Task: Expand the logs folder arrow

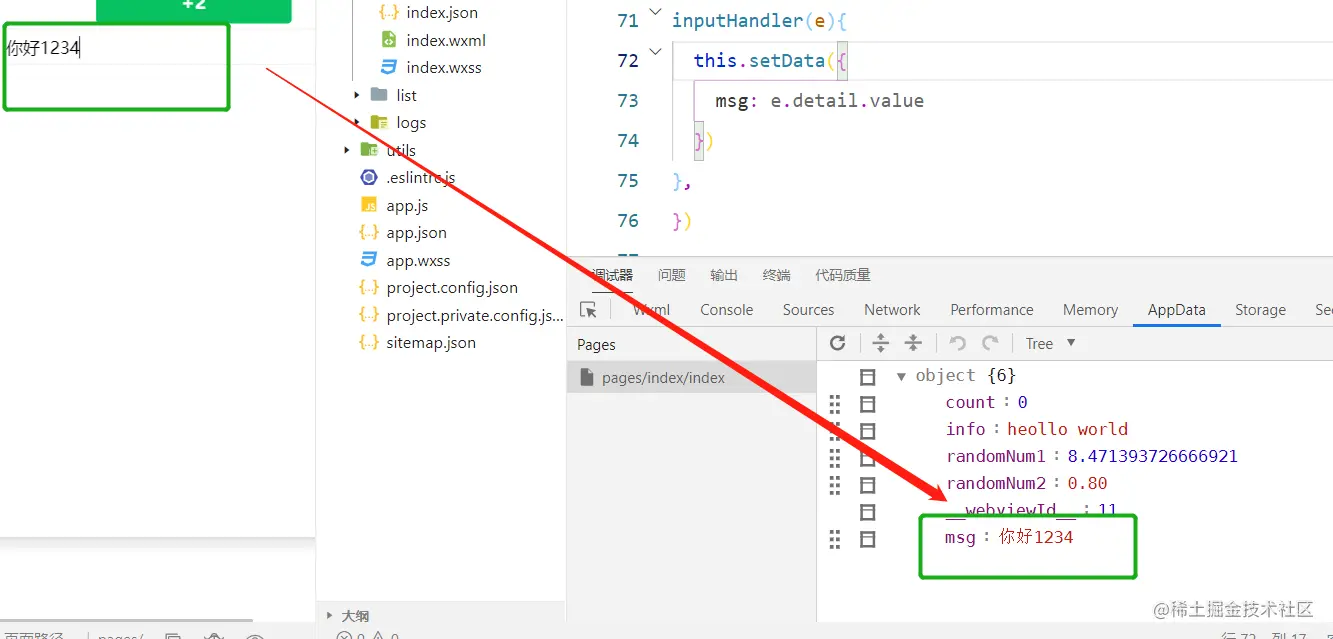Action: tap(357, 122)
